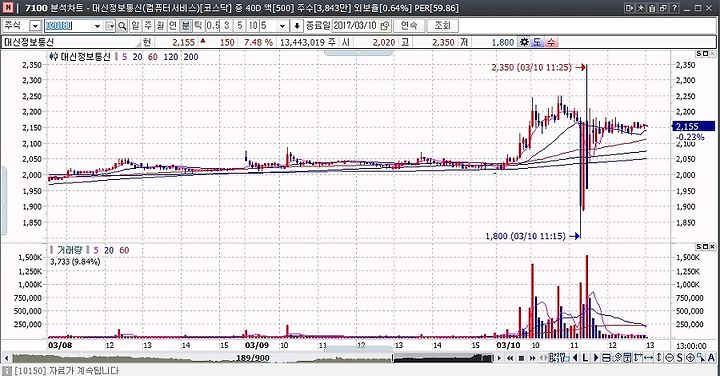Screen dimensions: 720x376
Task: Click the S icon on the bottom toolbar
Action: click(x=680, y=358)
